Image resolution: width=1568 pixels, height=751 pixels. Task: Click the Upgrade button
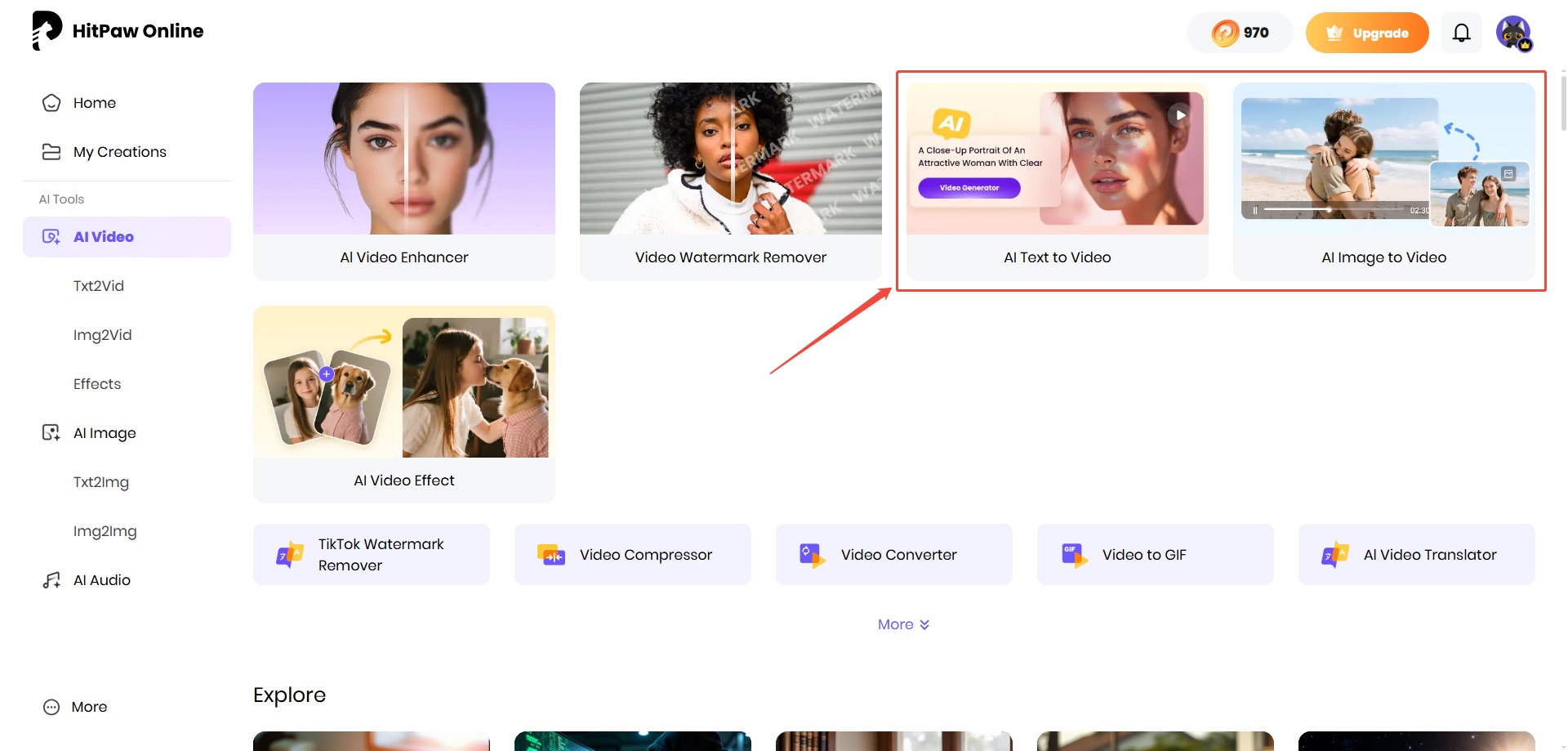point(1367,33)
